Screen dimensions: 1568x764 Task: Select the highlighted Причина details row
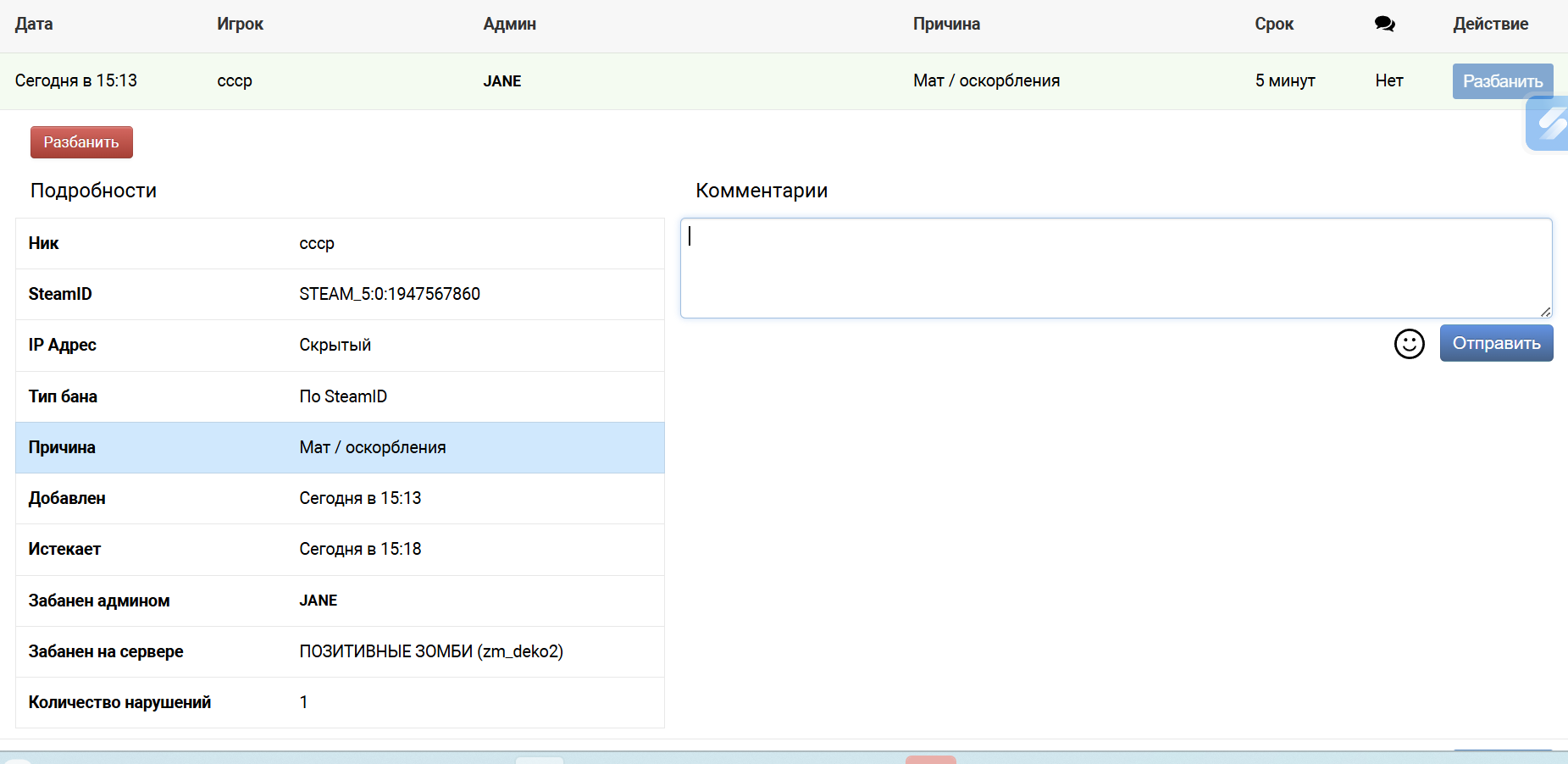pos(340,447)
